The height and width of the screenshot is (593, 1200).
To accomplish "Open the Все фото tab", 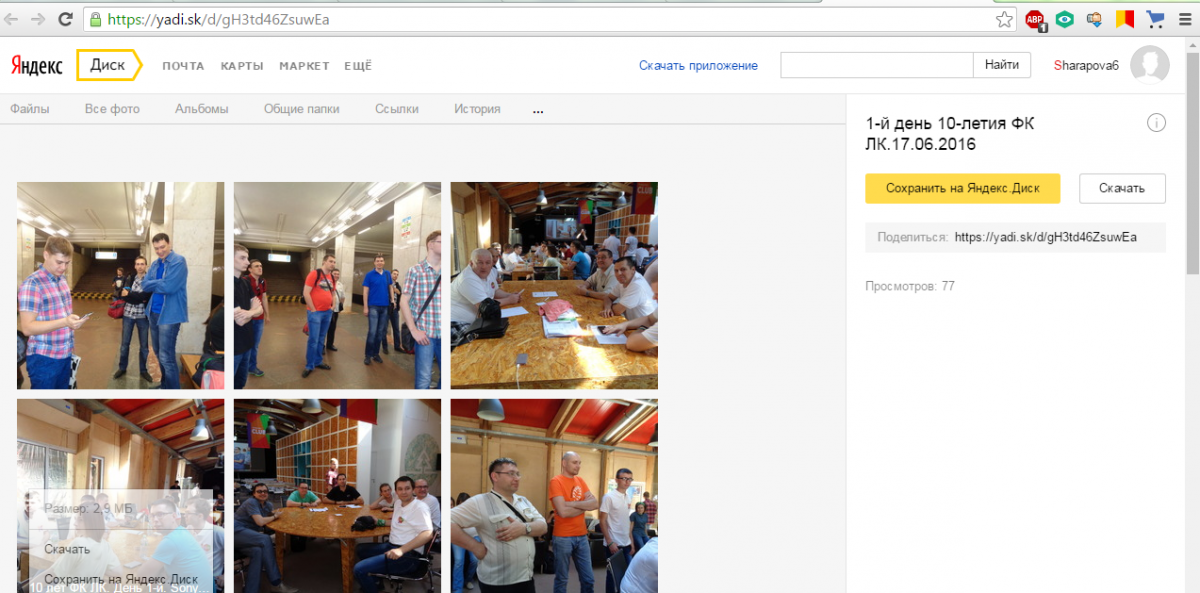I will tap(112, 109).
